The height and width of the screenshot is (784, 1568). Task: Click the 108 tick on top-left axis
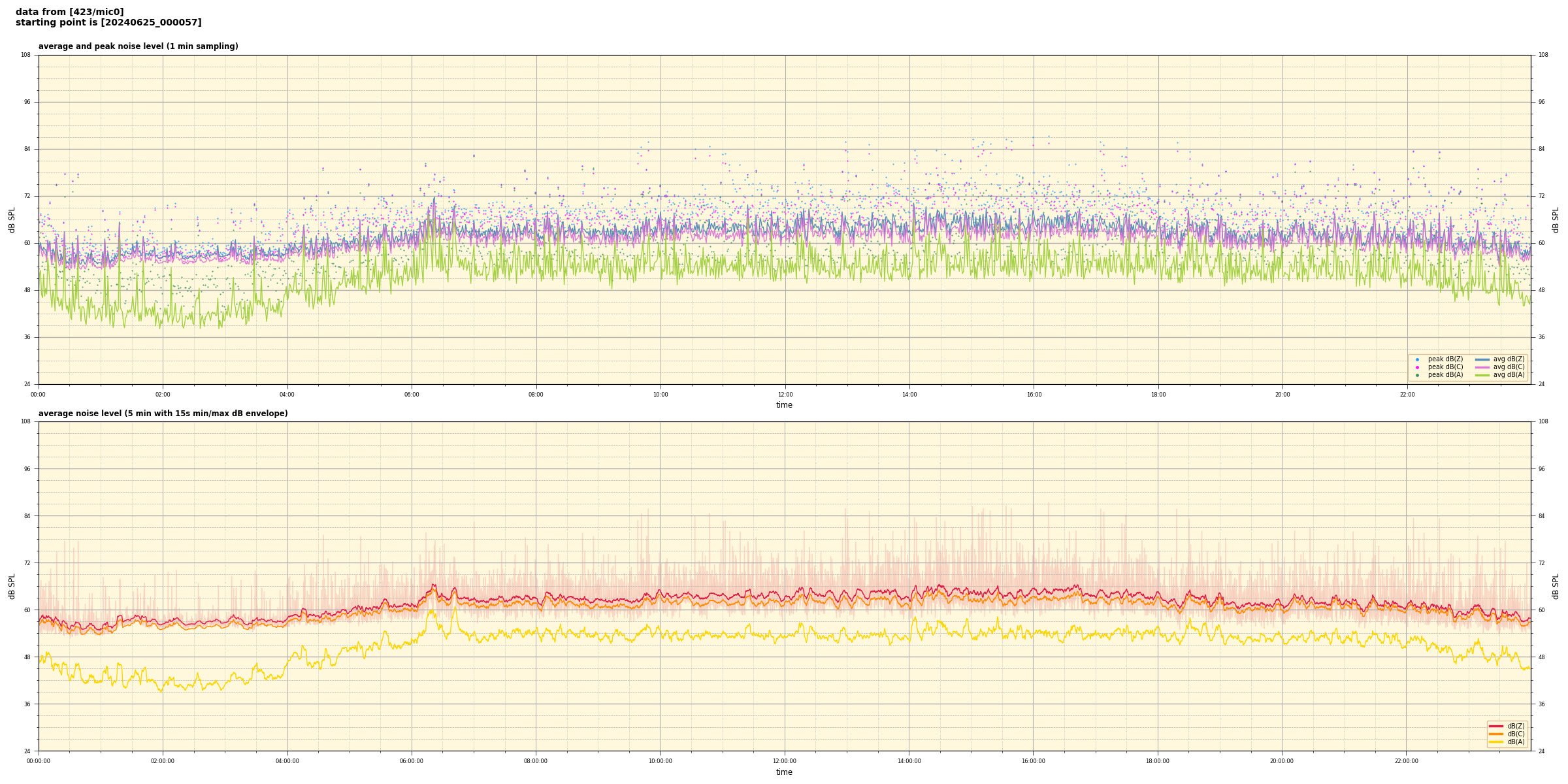tap(26, 55)
